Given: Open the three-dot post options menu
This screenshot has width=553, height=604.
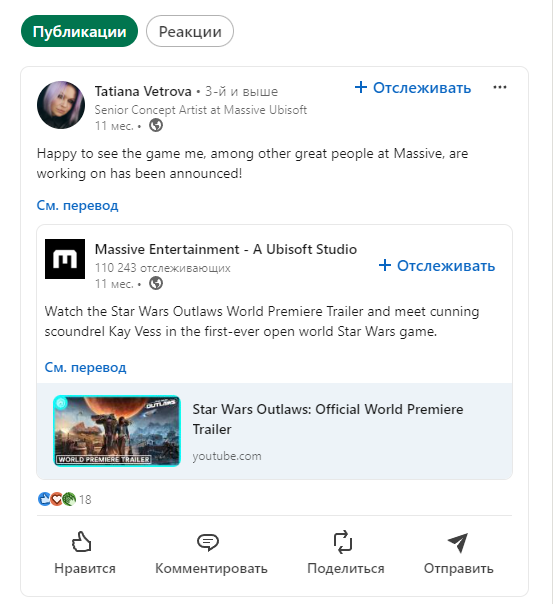Looking at the screenshot, I should [x=500, y=87].
